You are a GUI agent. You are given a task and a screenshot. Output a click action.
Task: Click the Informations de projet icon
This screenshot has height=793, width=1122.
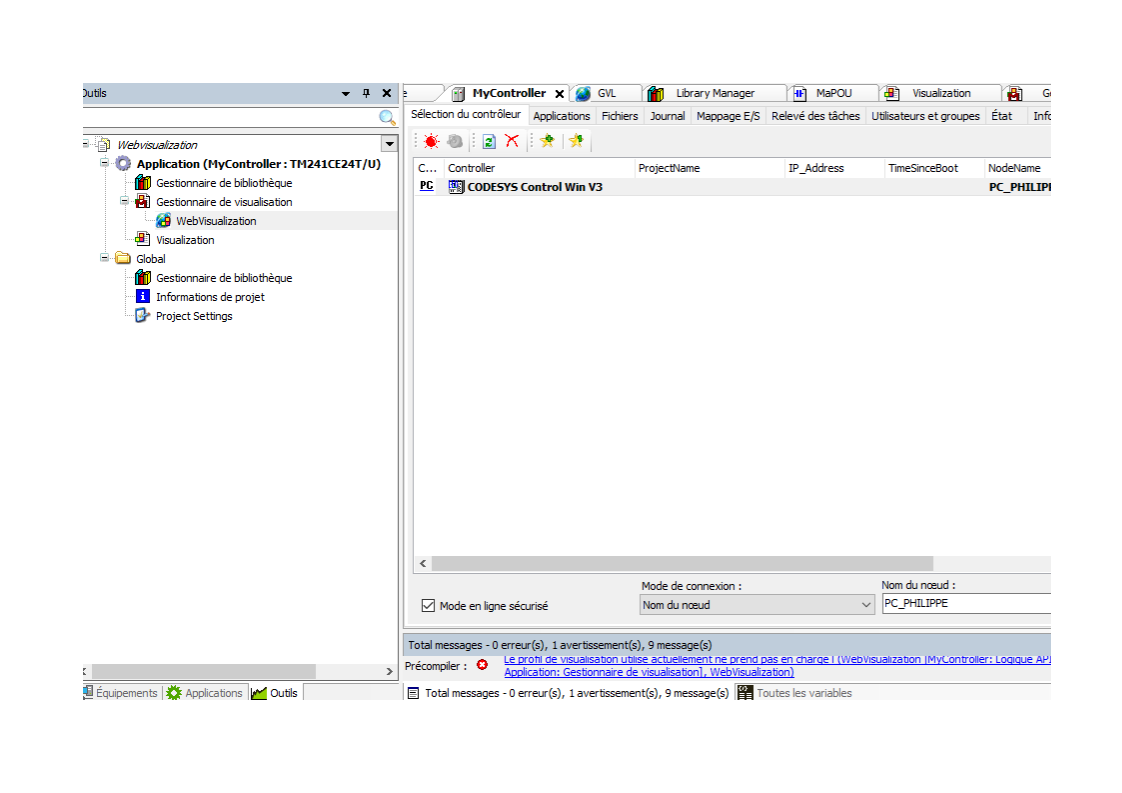143,297
